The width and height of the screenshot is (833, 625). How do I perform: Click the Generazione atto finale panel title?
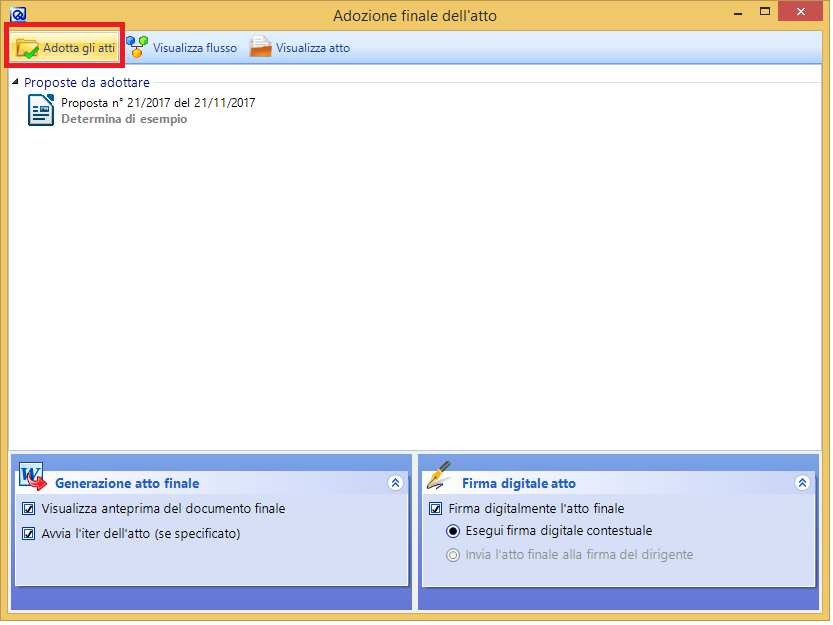pos(128,484)
